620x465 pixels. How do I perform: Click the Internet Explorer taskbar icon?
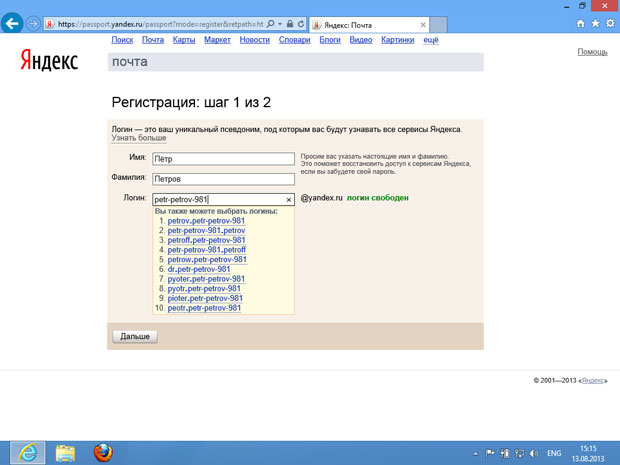coord(28,452)
